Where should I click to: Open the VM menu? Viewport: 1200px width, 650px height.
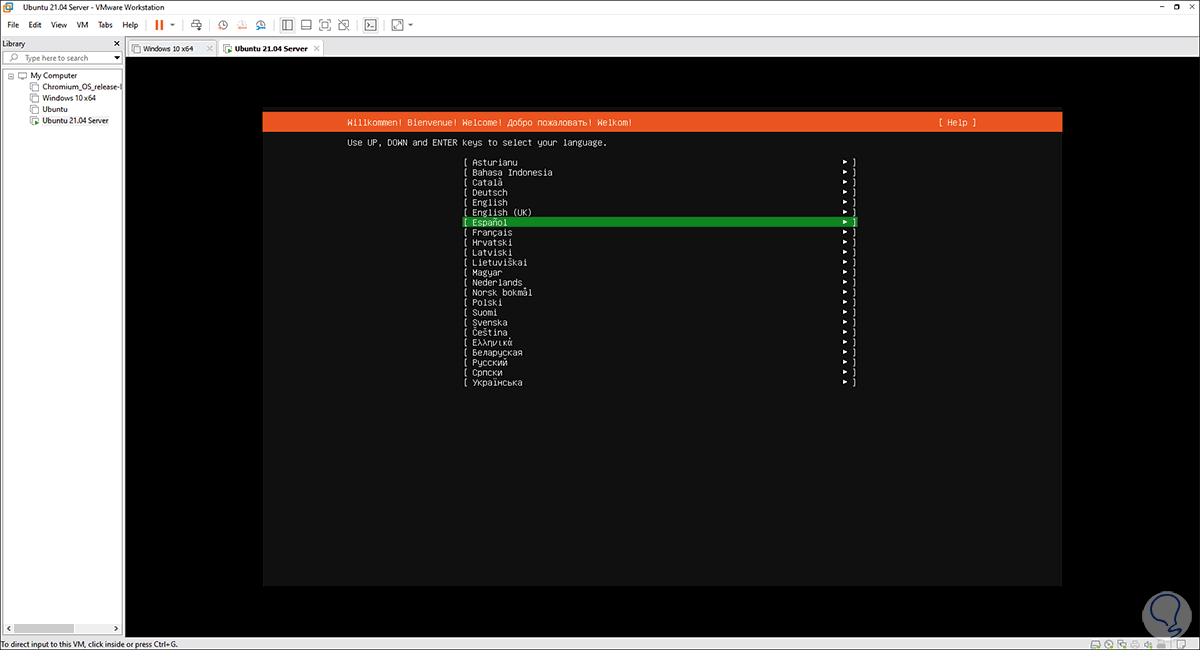[x=82, y=24]
